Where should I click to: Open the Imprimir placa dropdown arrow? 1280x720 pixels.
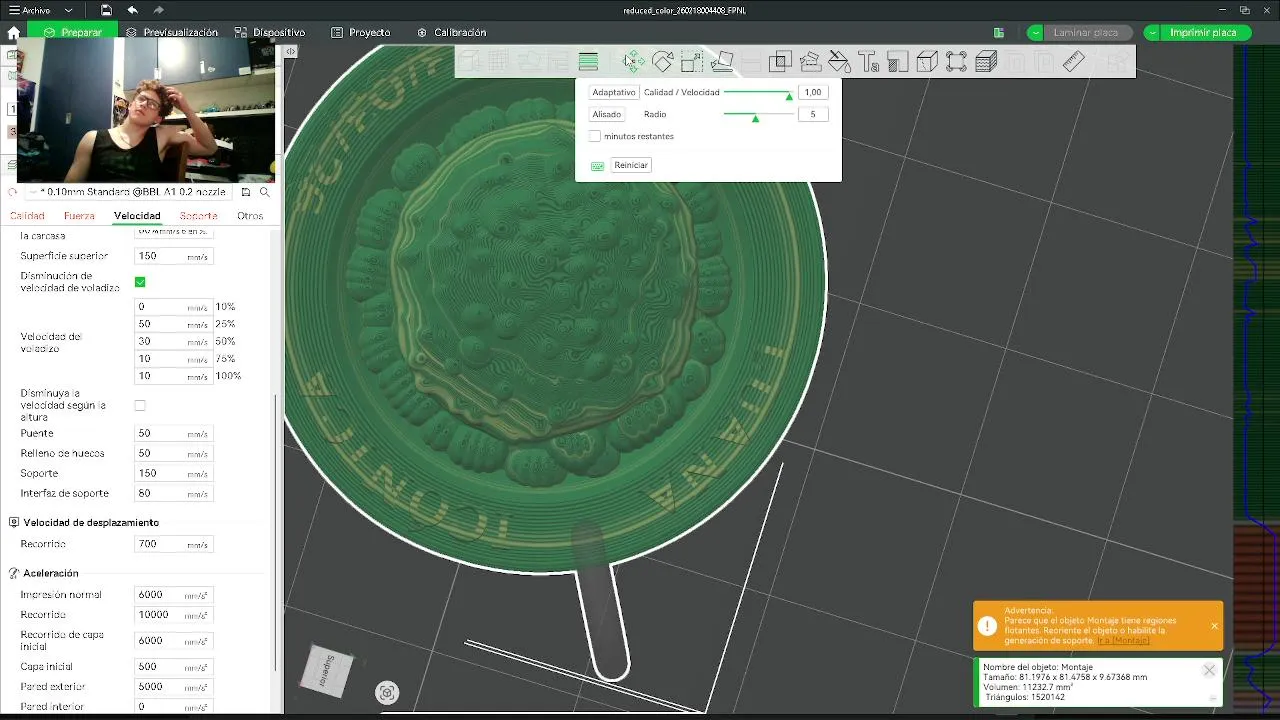click(x=1153, y=33)
